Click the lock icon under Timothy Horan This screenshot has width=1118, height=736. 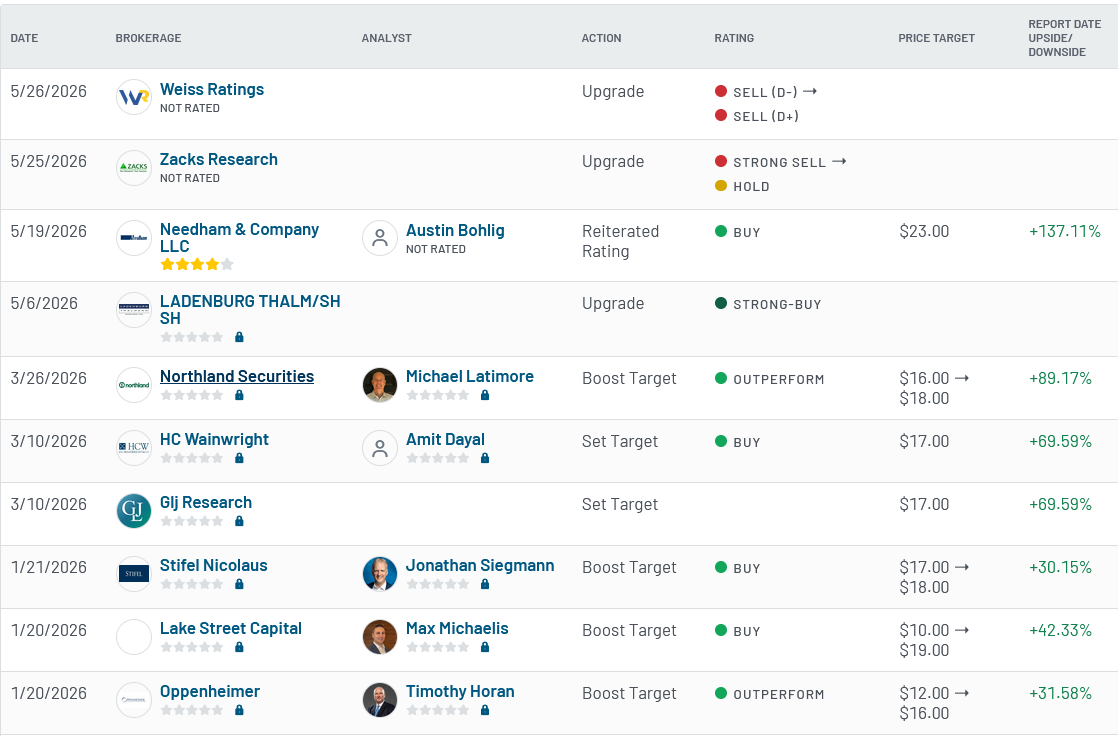(485, 710)
